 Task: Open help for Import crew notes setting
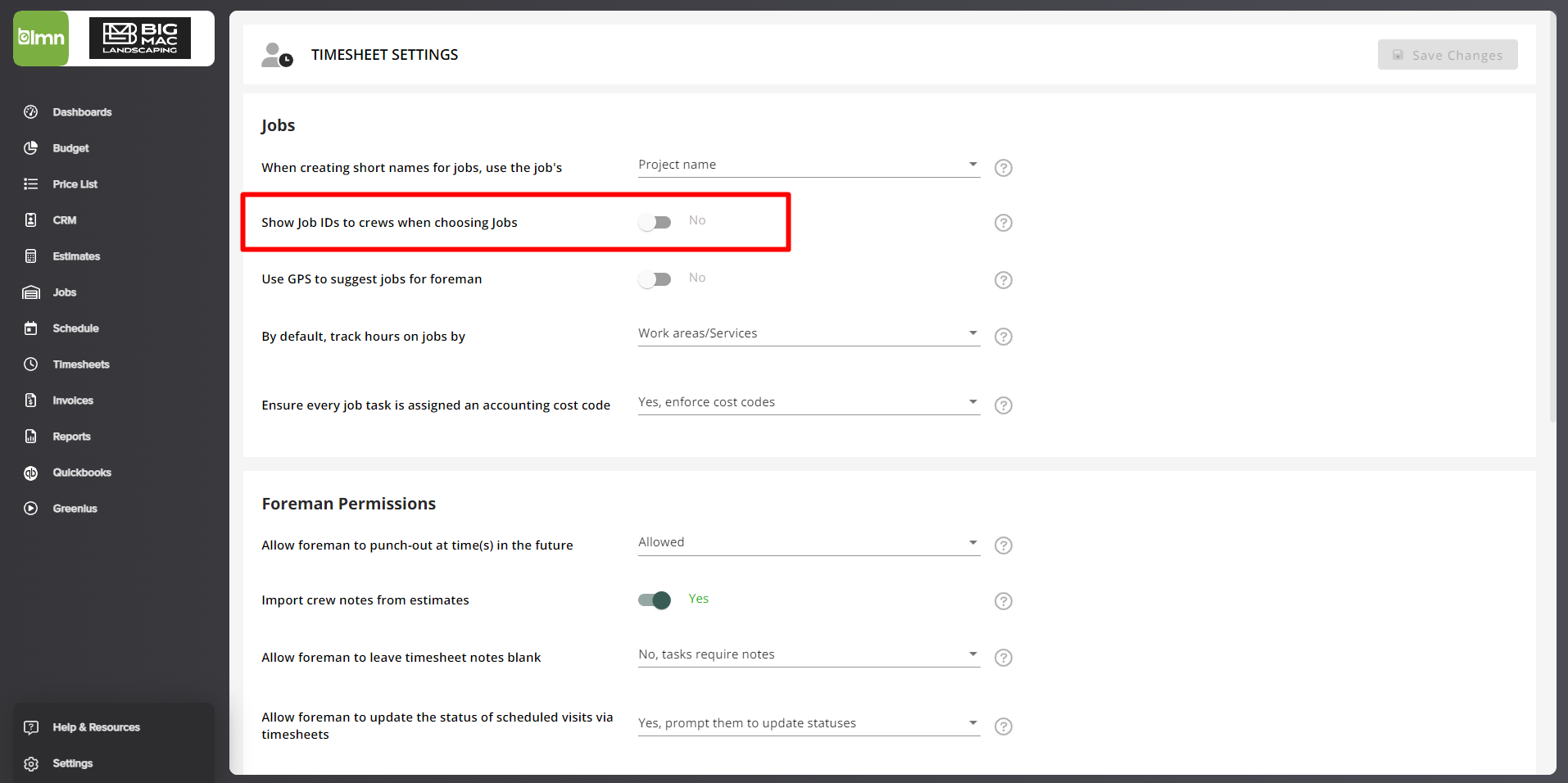click(1004, 601)
